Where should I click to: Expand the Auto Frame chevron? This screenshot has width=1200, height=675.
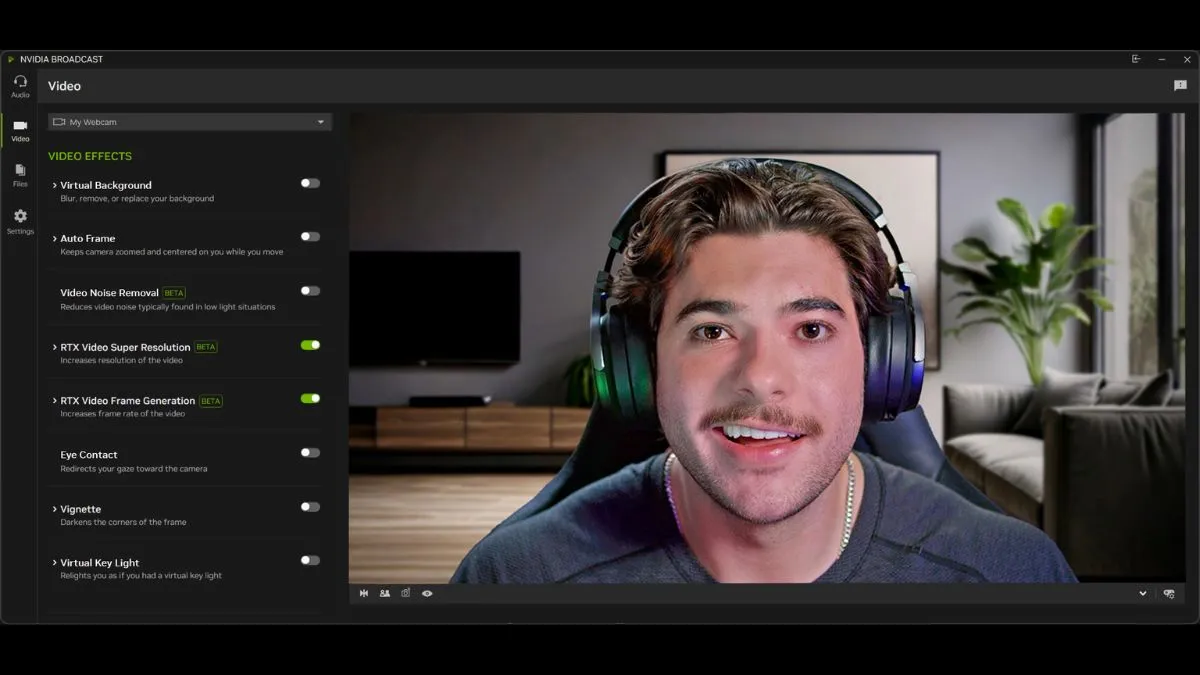pyautogui.click(x=54, y=239)
